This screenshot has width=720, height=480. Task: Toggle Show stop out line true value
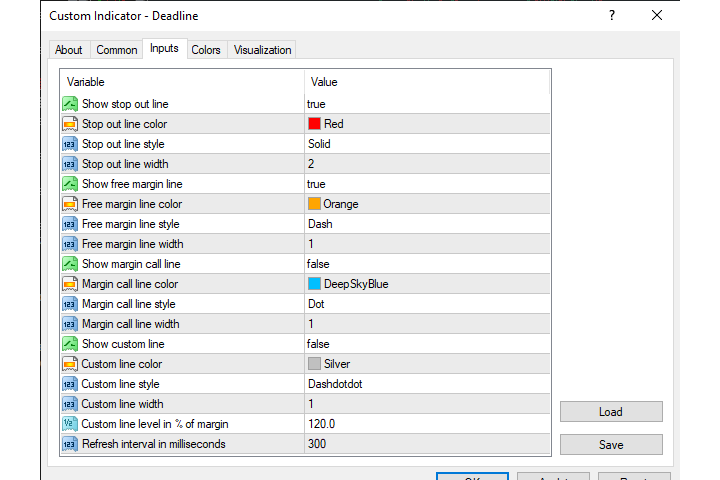(x=427, y=104)
